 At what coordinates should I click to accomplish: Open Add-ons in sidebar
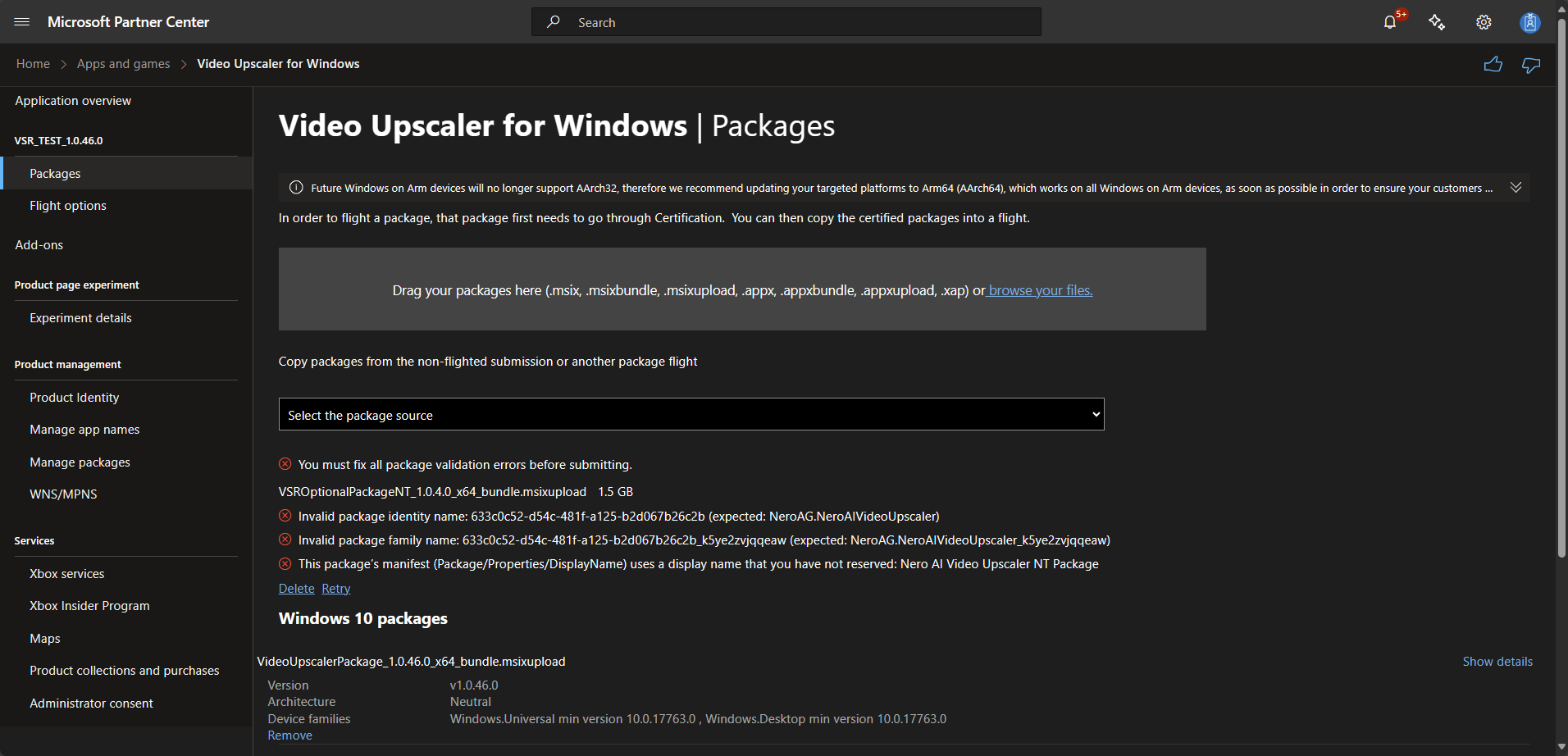pyautogui.click(x=39, y=245)
